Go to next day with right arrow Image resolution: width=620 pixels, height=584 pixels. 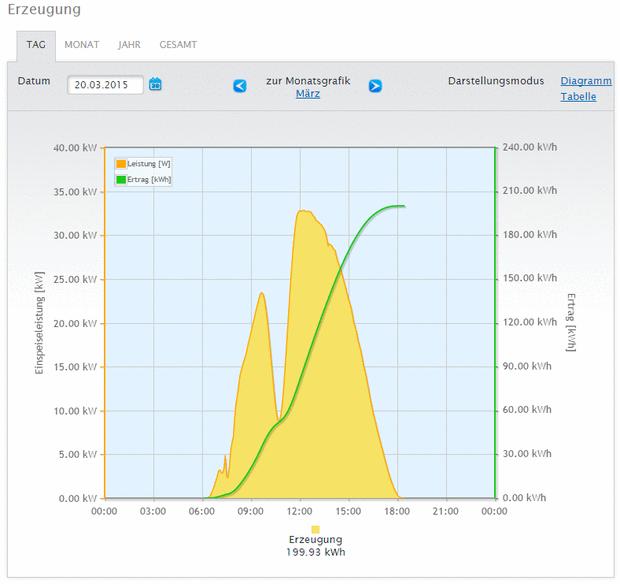pos(375,86)
